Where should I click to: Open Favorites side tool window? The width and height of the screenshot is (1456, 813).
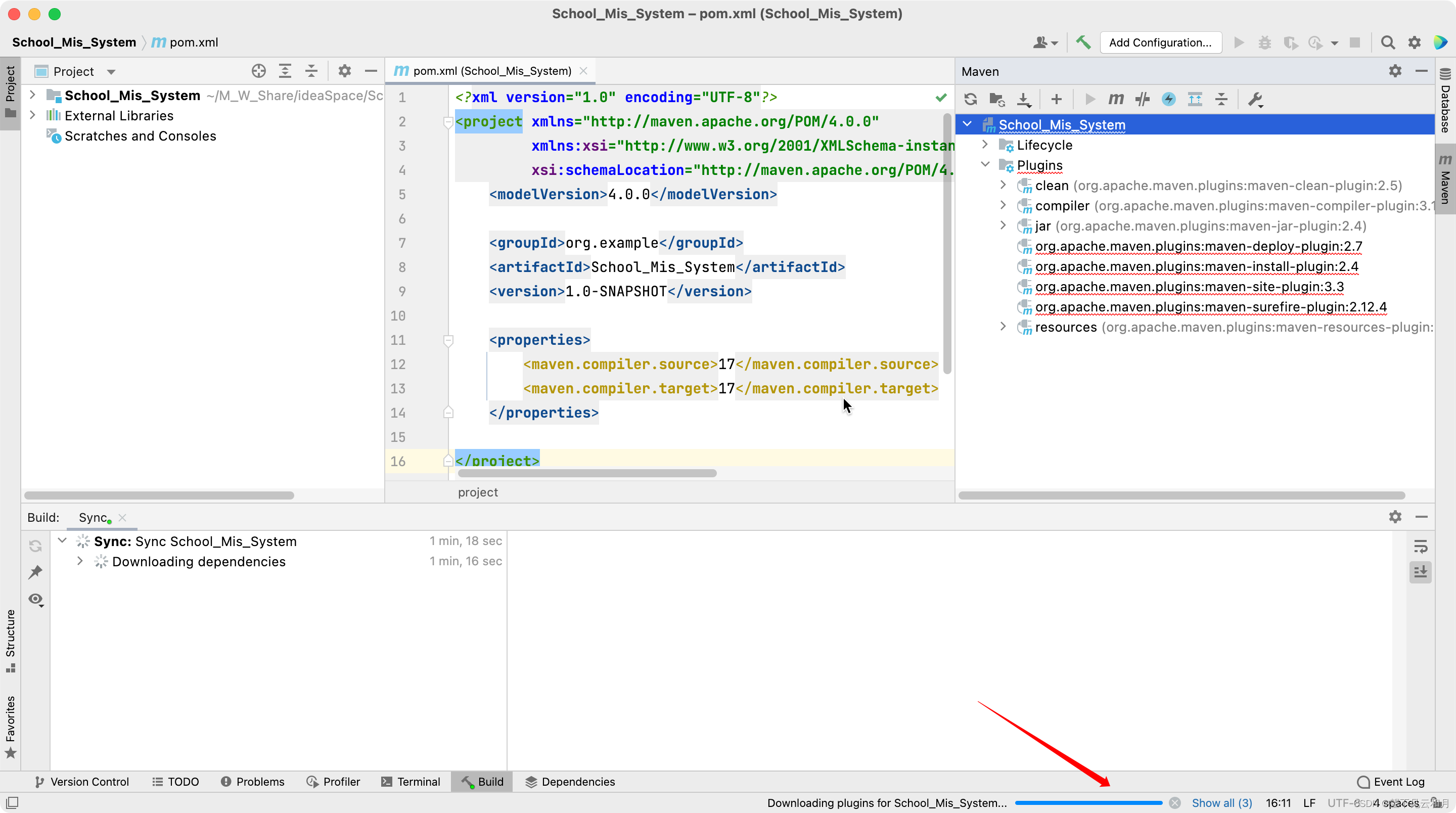(10, 727)
